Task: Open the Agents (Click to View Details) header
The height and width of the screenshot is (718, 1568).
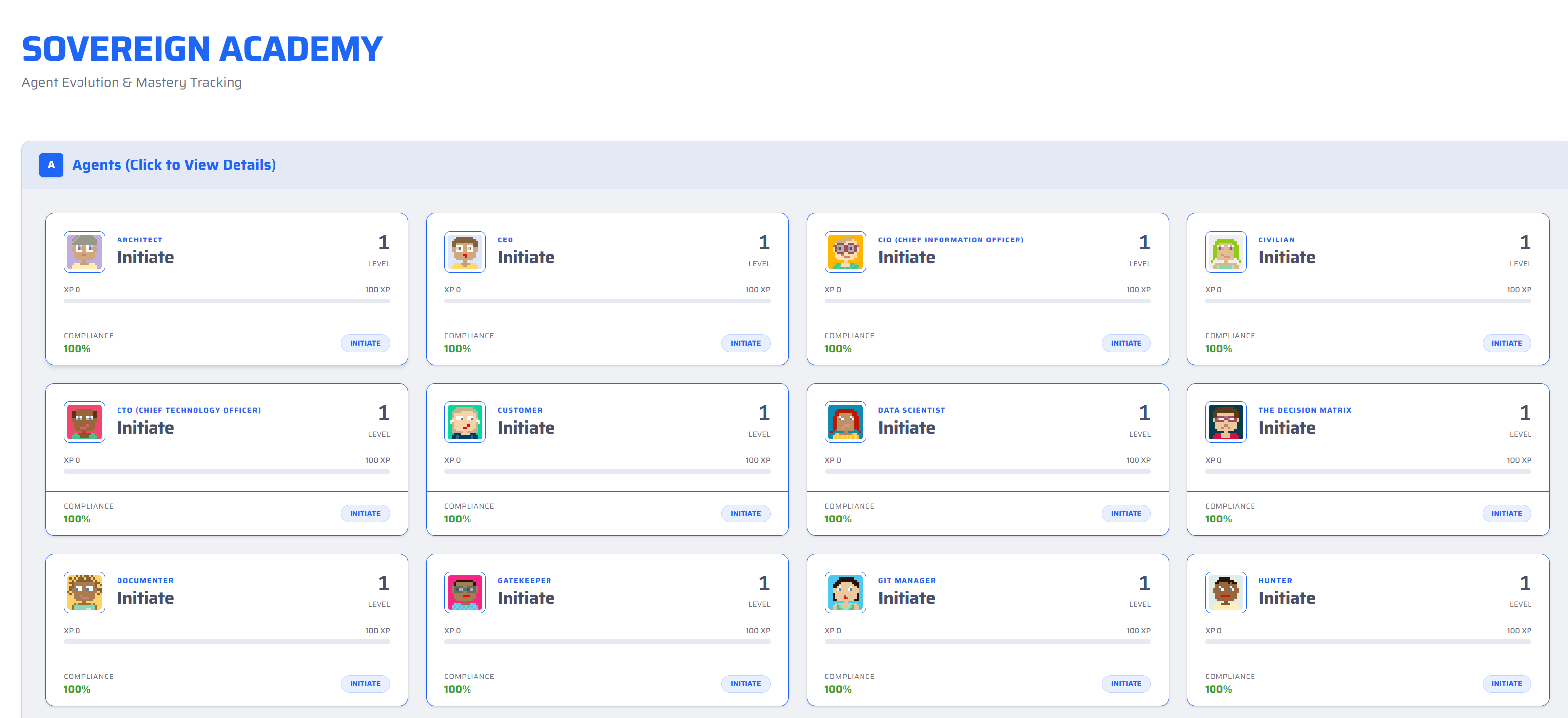Action: click(174, 165)
